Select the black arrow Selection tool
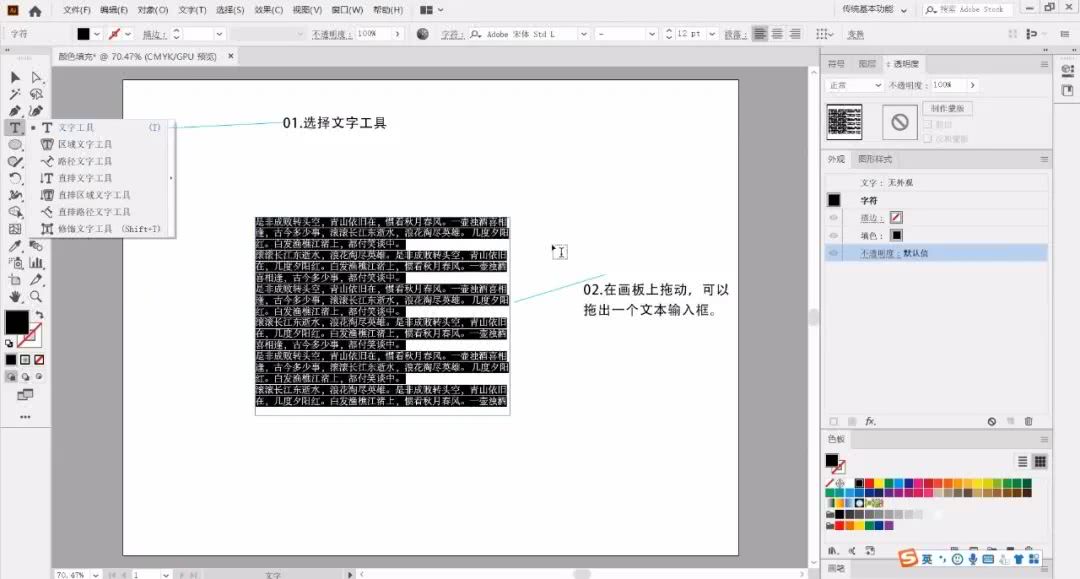This screenshot has height=579, width=1080. pyautogui.click(x=15, y=77)
